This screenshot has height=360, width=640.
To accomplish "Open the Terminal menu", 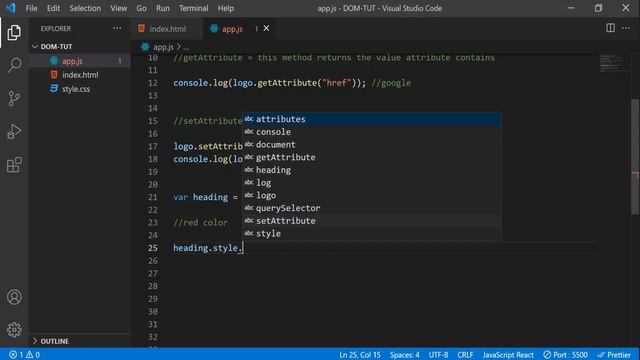I will pyautogui.click(x=193, y=8).
